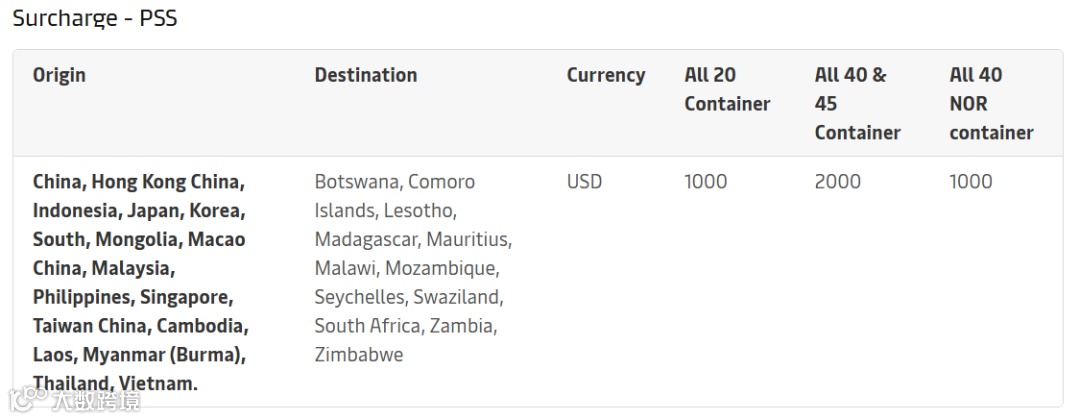Click 'Taiwan China, Cambodia' in origin list
Screen dimensions: 1080x420
pyautogui.click(x=140, y=326)
